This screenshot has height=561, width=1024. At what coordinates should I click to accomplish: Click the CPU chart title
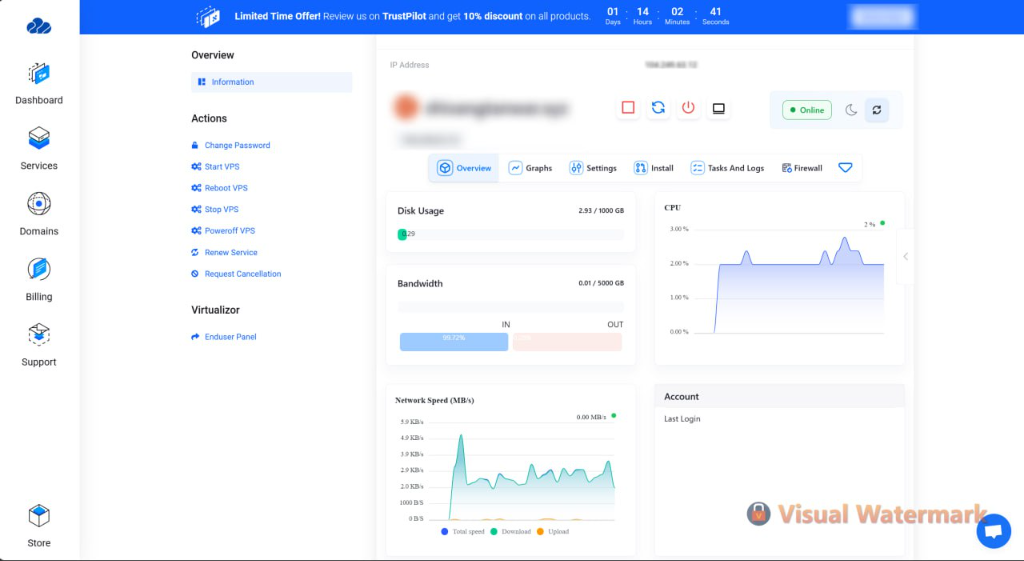pos(673,208)
